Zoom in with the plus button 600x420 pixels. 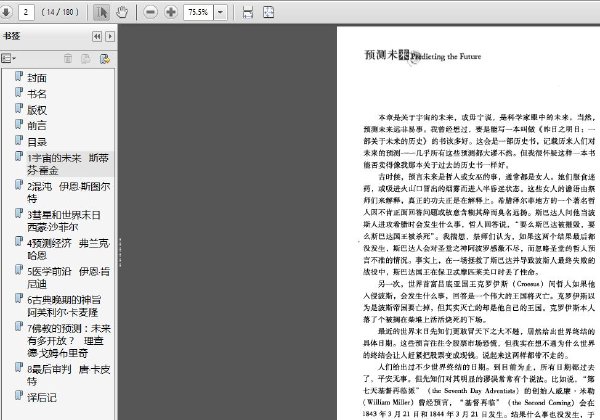(171, 12)
